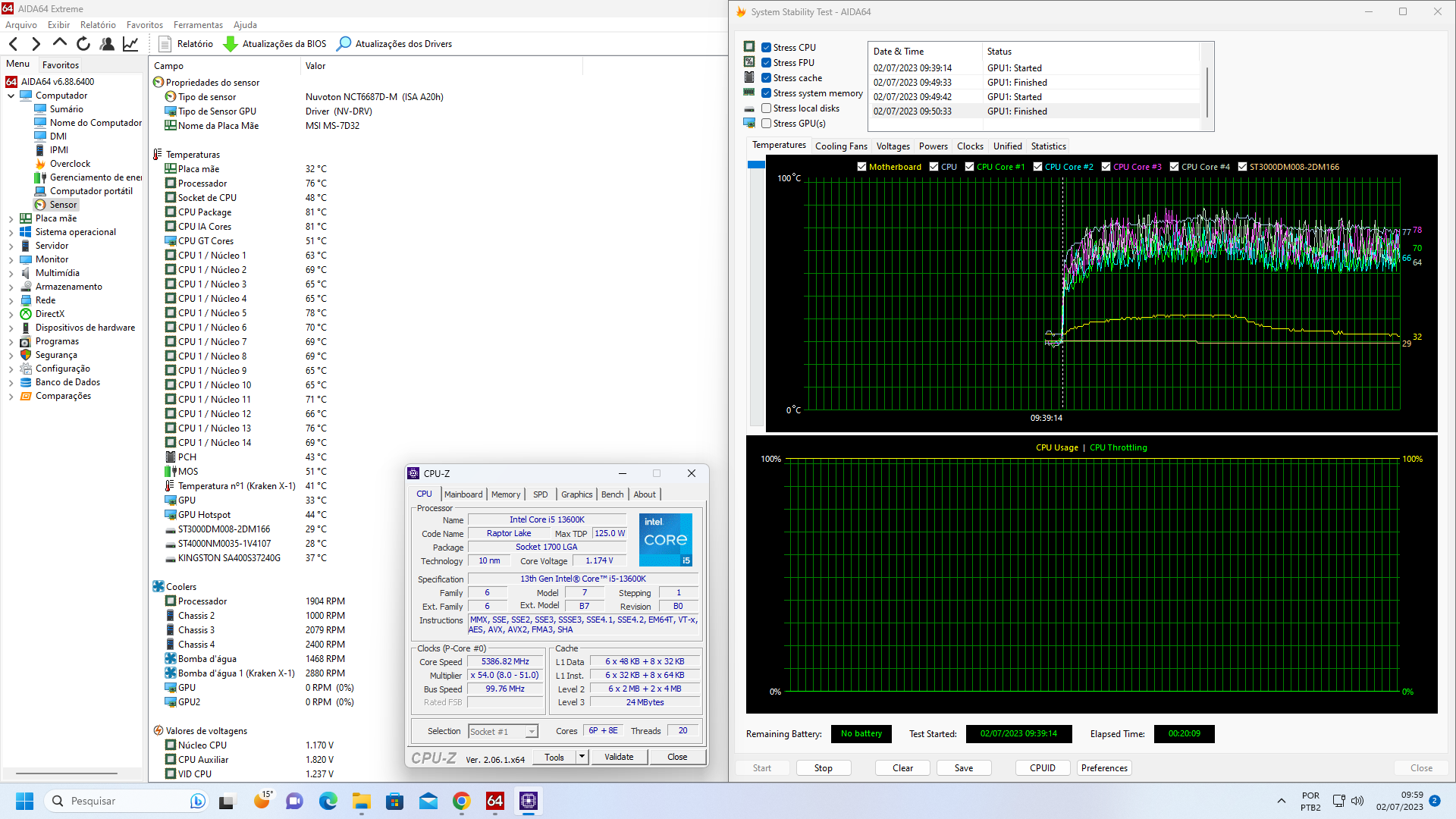Image resolution: width=1456 pixels, height=819 pixels.
Task: Click the Clear button in stability test
Action: (x=902, y=768)
